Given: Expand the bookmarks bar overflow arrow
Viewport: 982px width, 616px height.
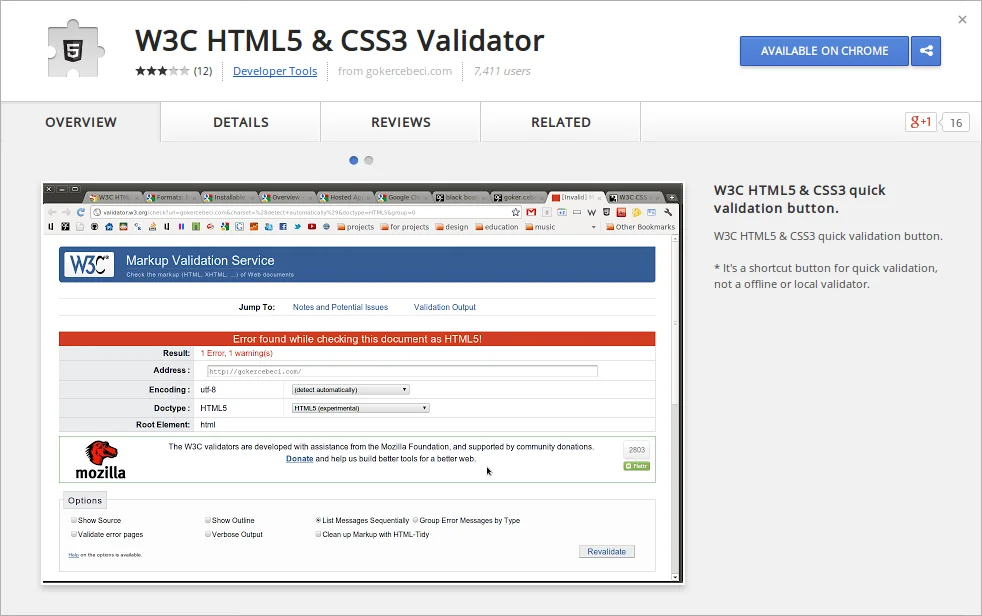Looking at the screenshot, I should coord(594,227).
